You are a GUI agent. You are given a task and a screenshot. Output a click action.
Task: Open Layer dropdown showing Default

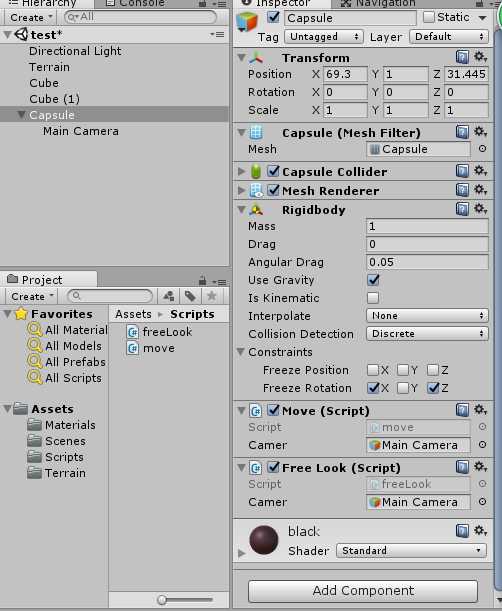tap(449, 37)
